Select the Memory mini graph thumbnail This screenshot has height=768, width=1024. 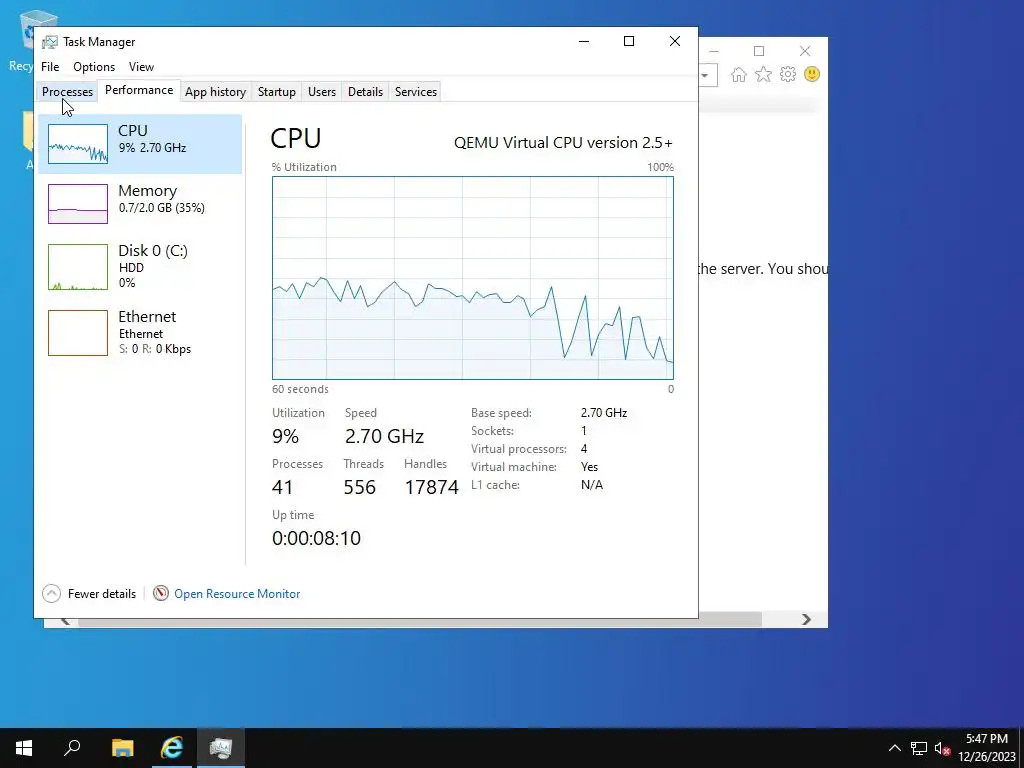point(78,204)
